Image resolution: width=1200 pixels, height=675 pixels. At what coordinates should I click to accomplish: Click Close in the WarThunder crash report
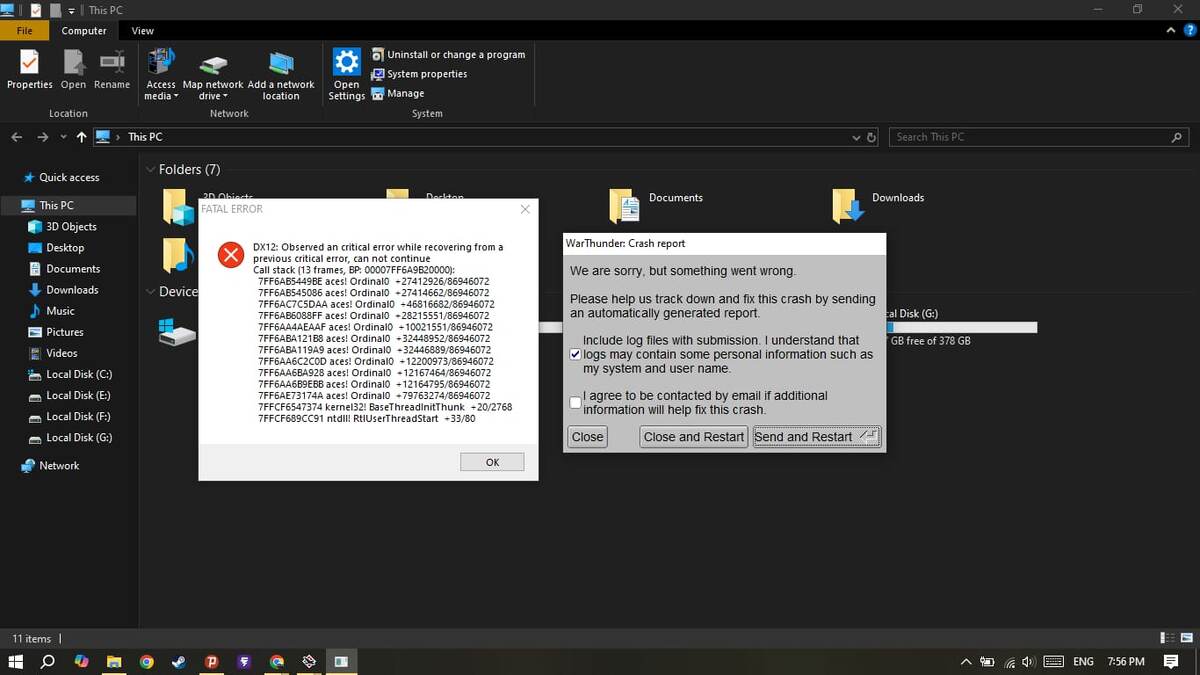[x=587, y=437]
